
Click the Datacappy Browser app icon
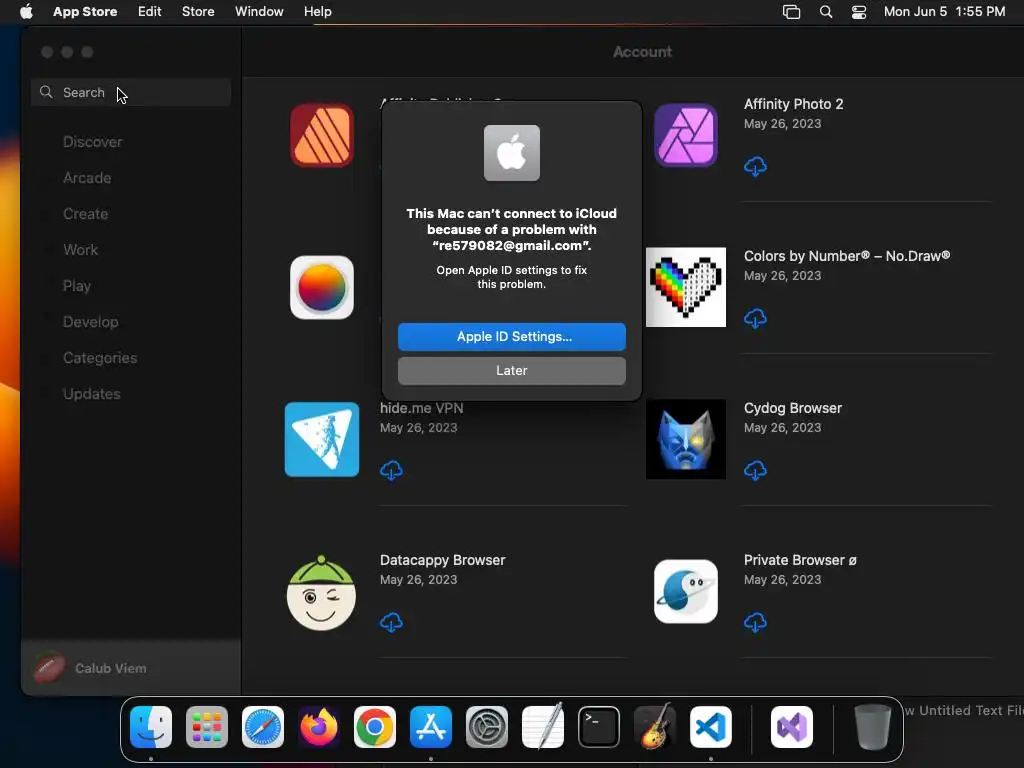click(x=321, y=592)
